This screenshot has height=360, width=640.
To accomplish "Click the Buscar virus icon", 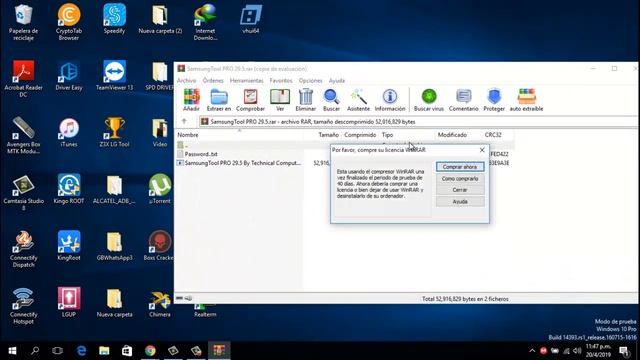I will tap(429, 100).
